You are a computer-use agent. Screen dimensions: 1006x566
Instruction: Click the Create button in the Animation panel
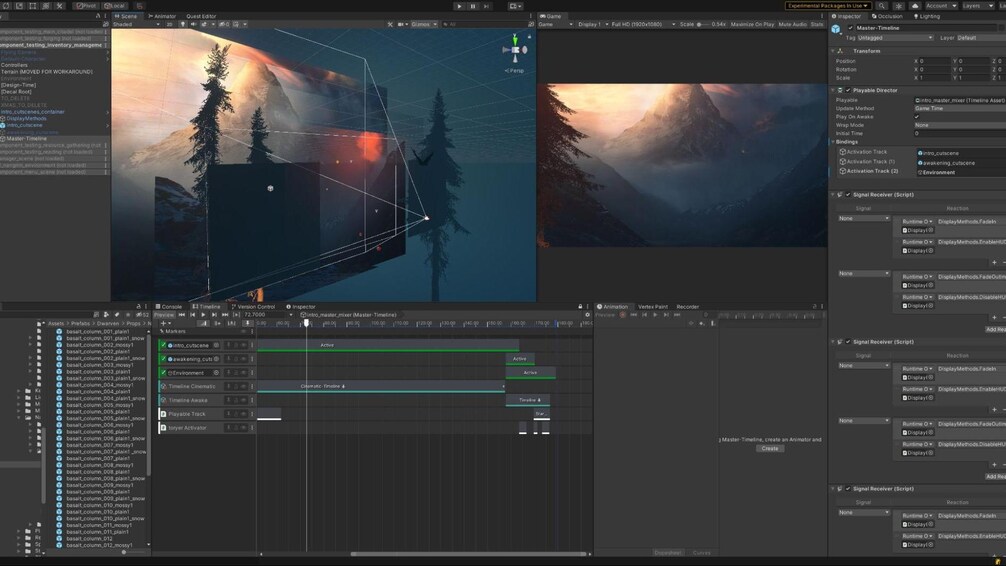tap(769, 448)
